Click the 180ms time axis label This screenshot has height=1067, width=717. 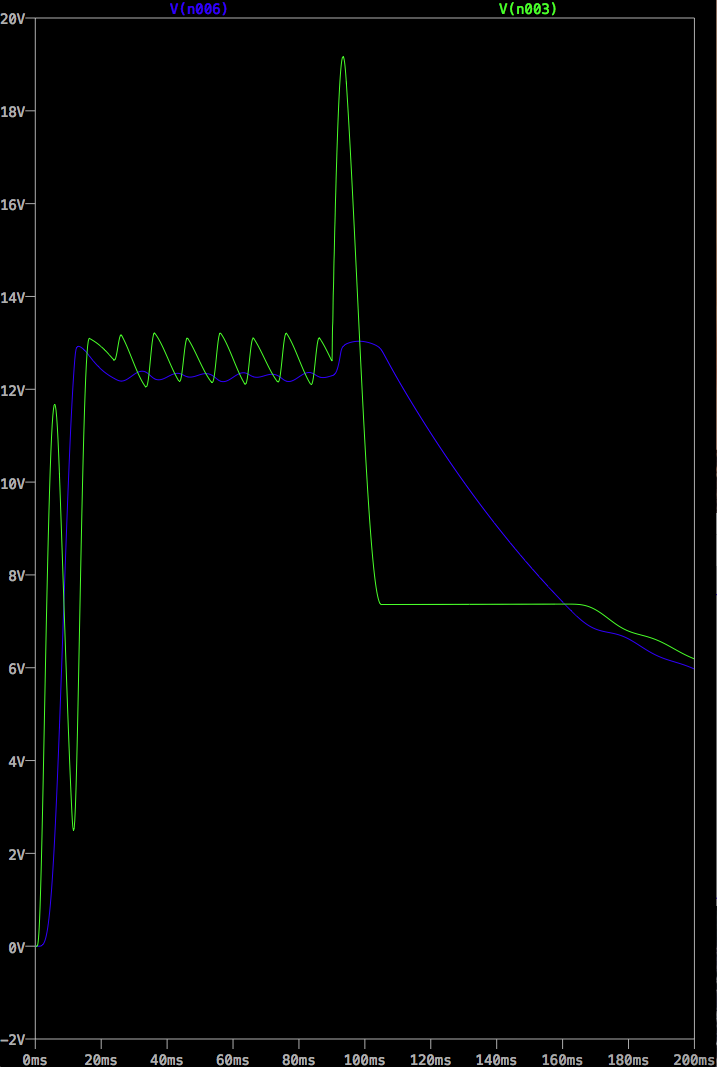point(629,1060)
